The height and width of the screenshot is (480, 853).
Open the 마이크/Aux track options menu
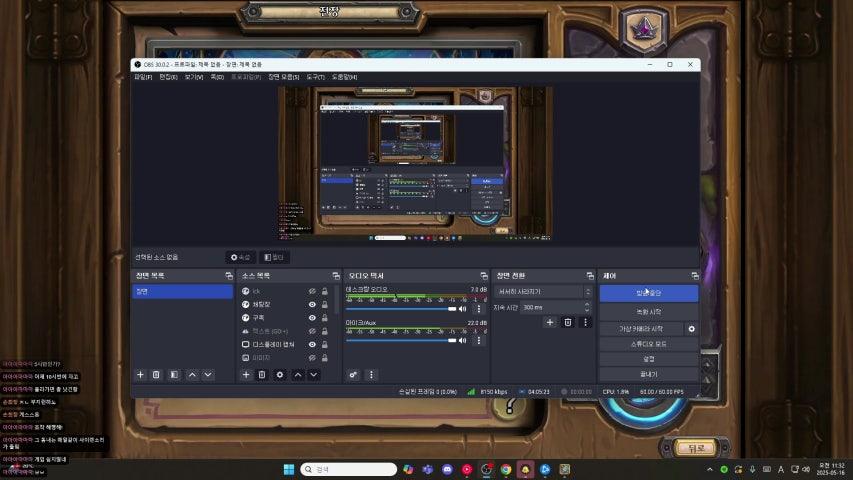coord(479,341)
